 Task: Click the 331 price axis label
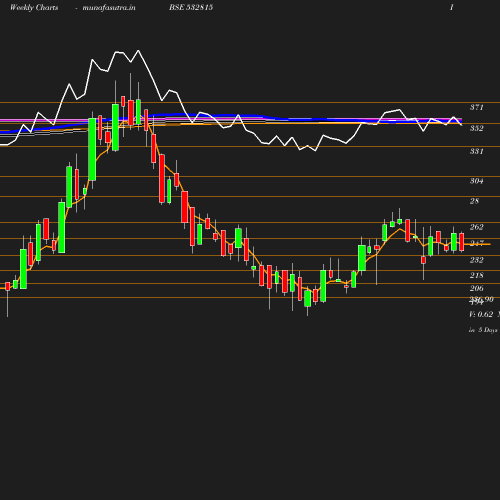[477, 151]
